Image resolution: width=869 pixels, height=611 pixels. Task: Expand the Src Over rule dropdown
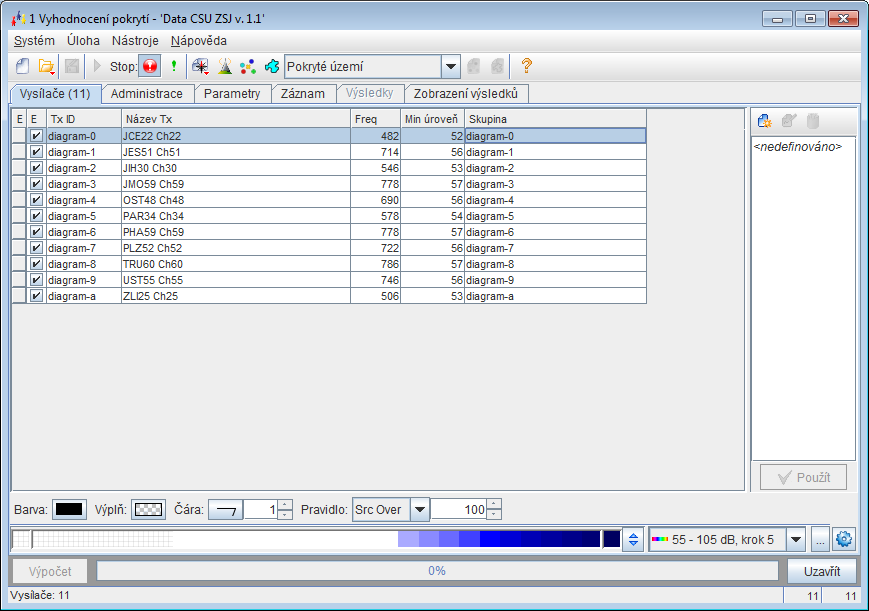coord(419,510)
